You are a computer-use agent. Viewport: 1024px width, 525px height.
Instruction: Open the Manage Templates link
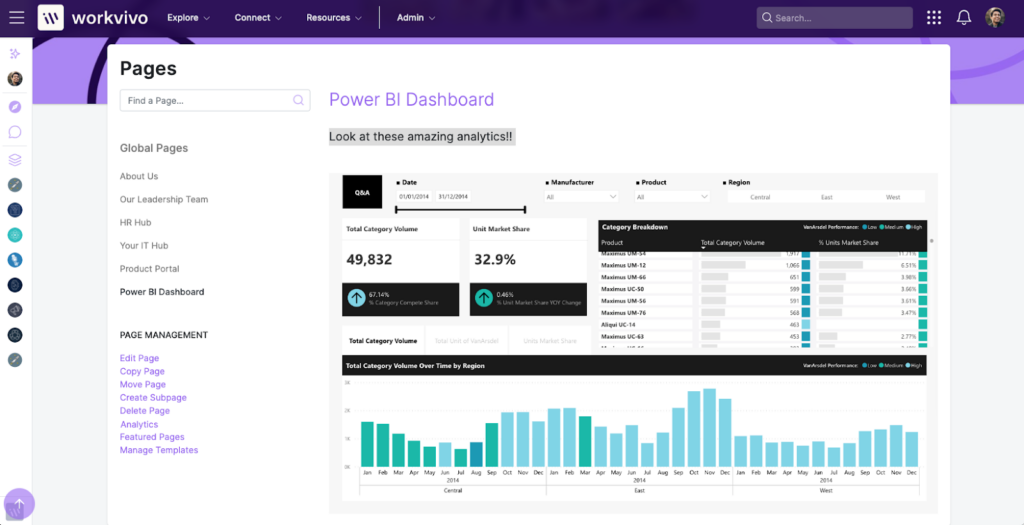(159, 450)
